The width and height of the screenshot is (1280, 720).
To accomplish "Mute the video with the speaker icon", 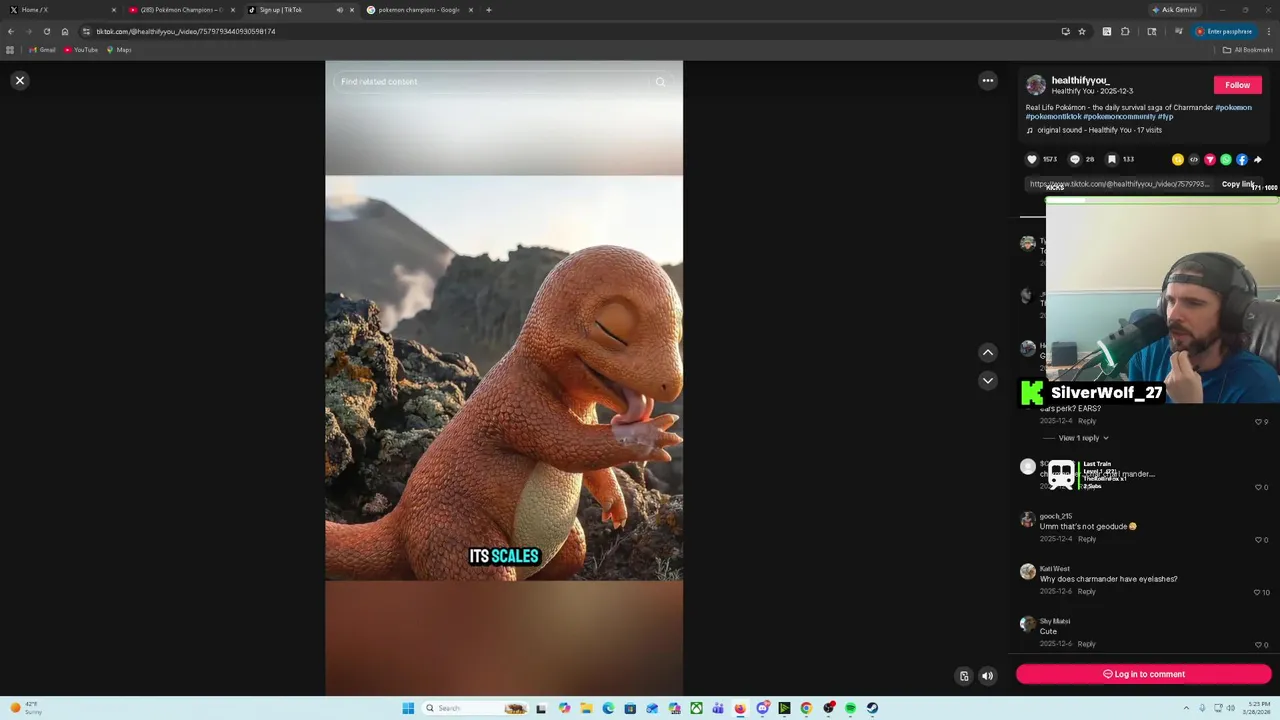I will 987,676.
